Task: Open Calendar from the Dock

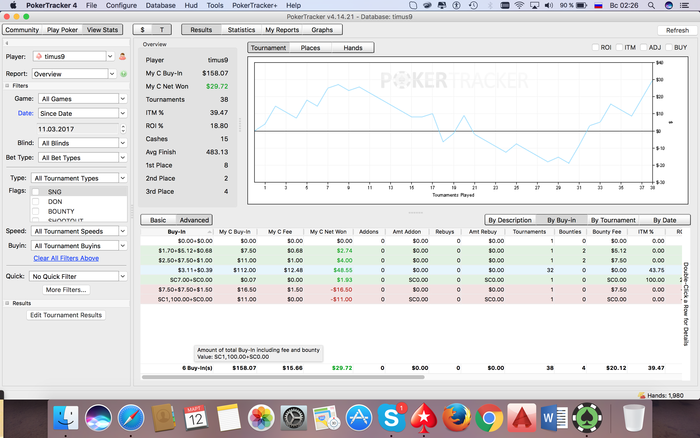Action: click(196, 418)
